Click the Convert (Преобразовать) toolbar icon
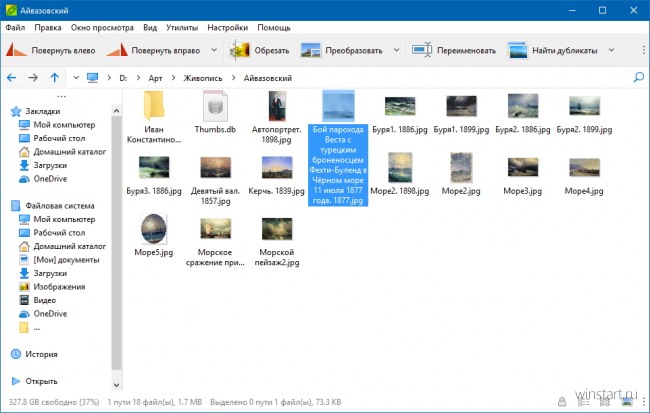Viewport: 650px width, 413px height. [310, 50]
